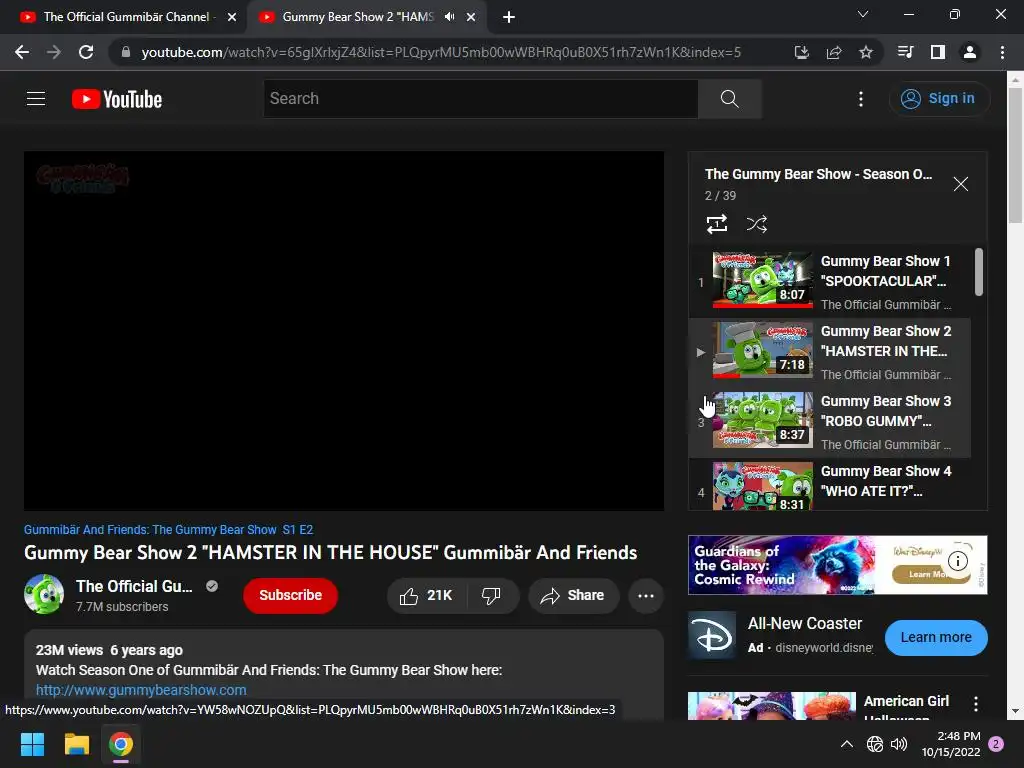
Task: Open Guardians of the Galaxy ad banner
Action: tap(837, 565)
